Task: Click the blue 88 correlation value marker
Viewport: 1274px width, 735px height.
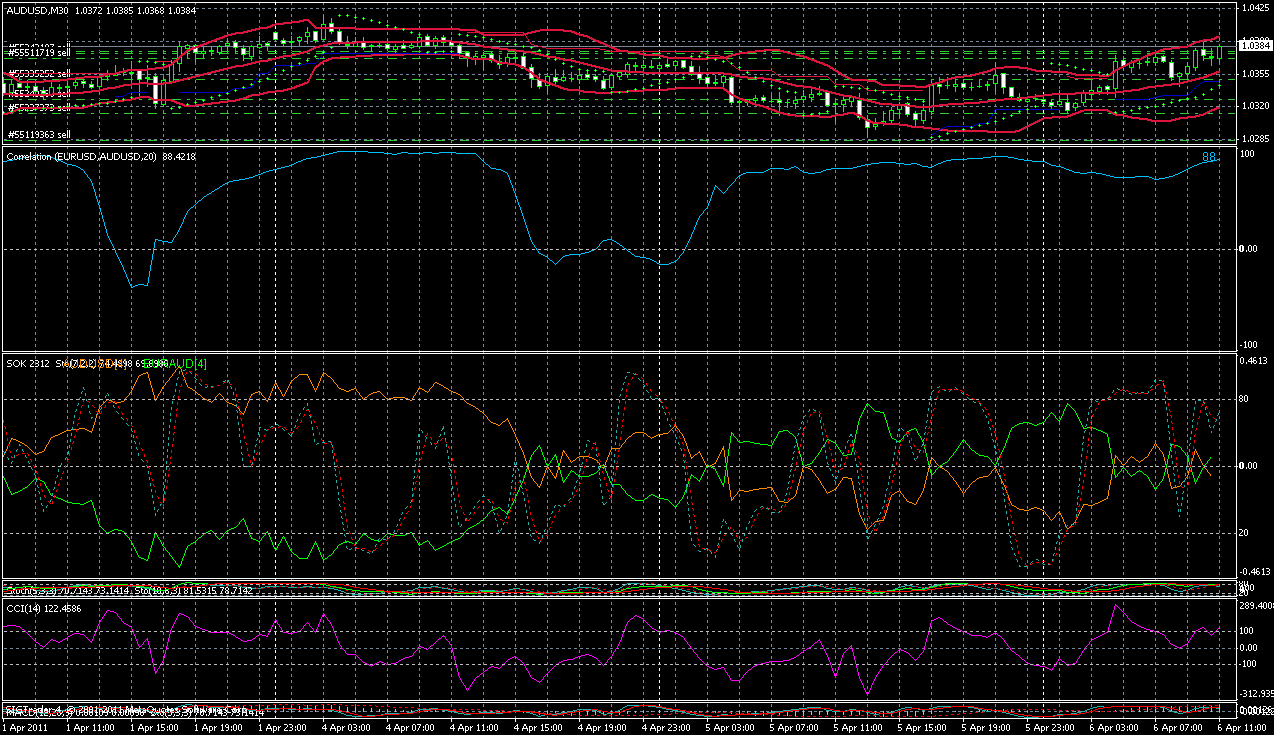Action: click(x=1208, y=157)
